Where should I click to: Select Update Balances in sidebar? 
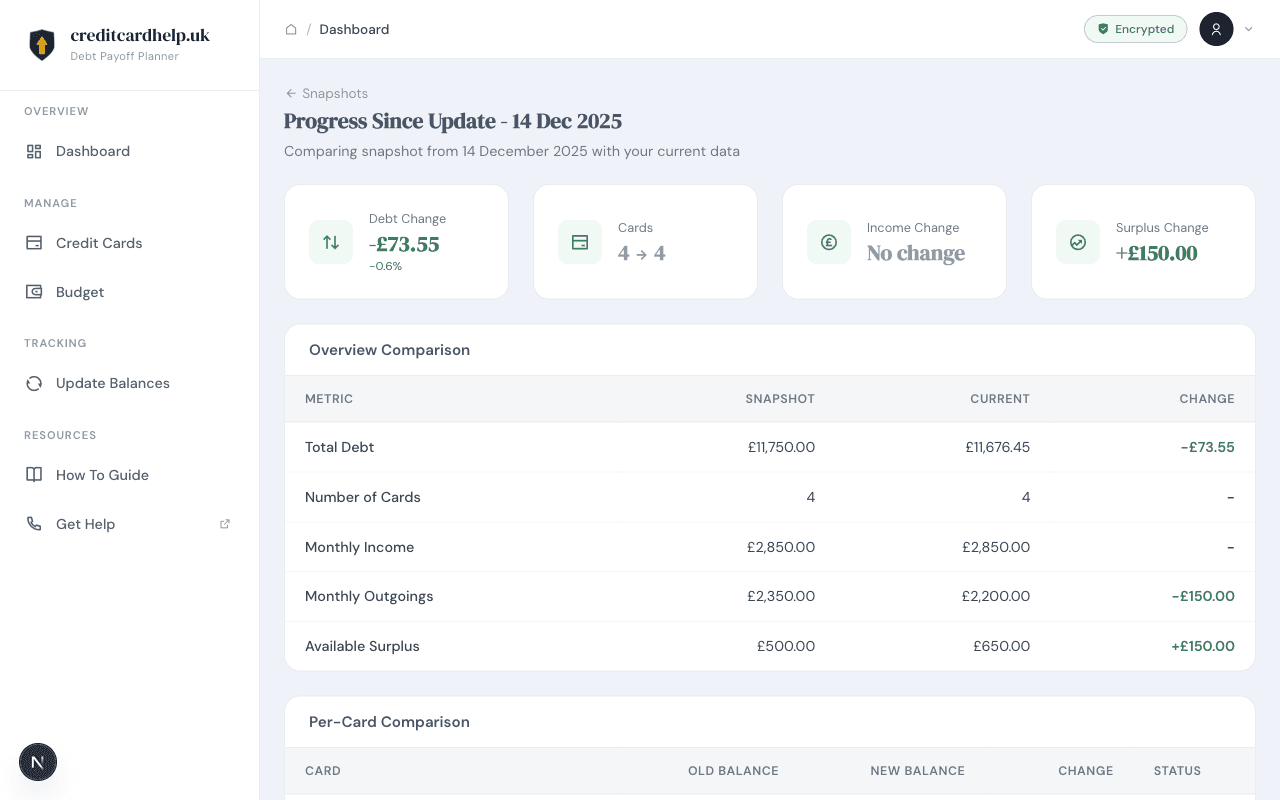pyautogui.click(x=112, y=383)
